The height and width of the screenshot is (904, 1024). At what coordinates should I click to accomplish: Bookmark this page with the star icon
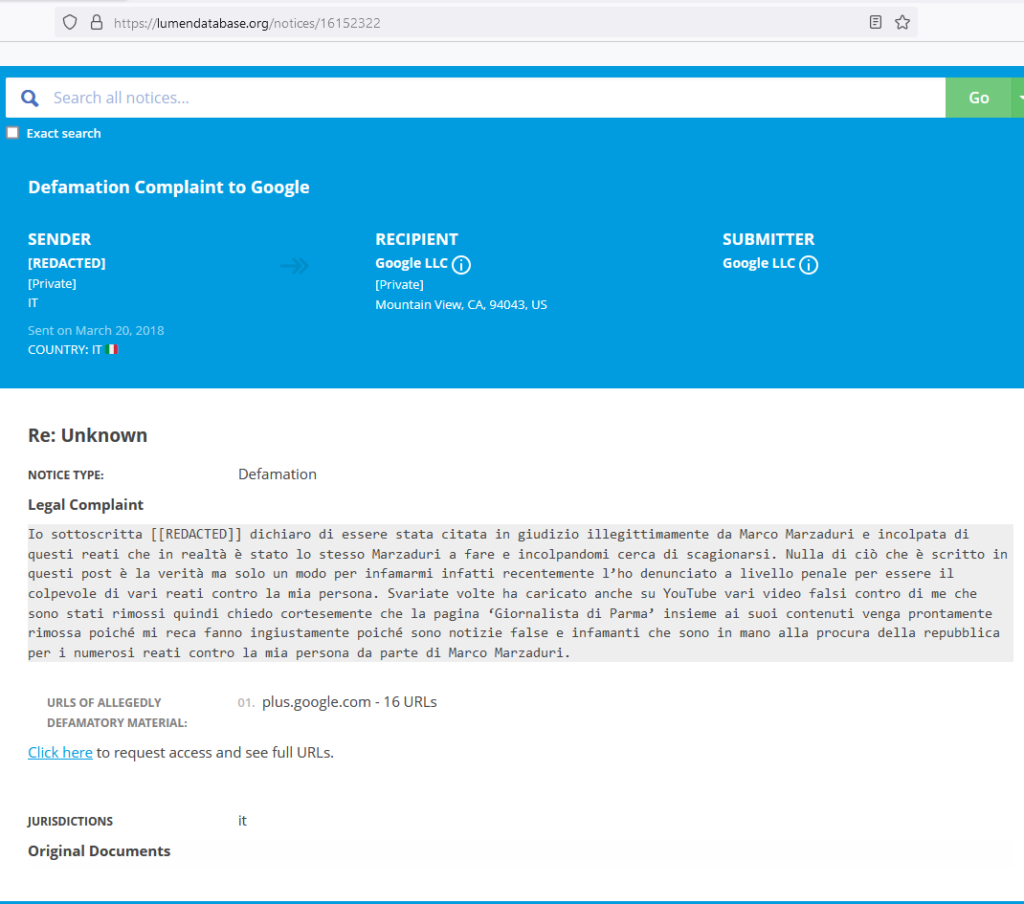click(903, 22)
